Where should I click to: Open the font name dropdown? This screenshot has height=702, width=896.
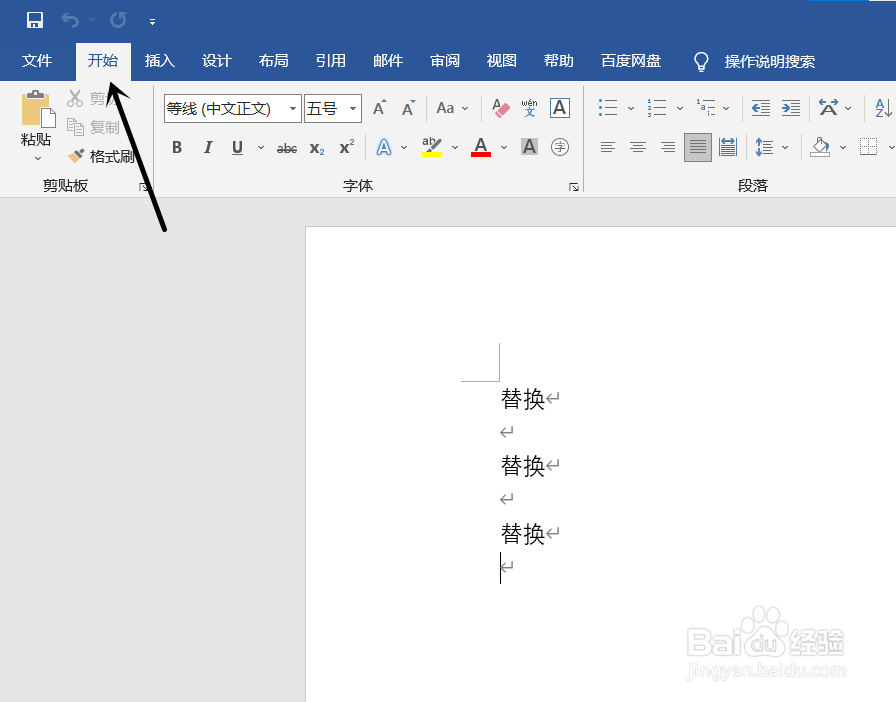291,108
